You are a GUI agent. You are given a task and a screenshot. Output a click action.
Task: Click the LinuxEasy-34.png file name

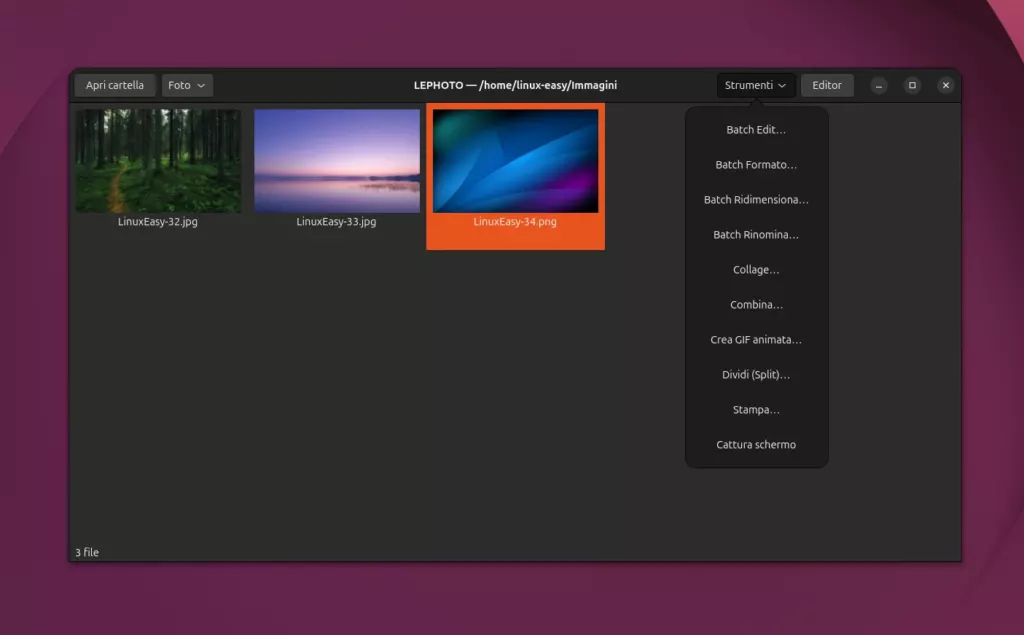pos(515,221)
